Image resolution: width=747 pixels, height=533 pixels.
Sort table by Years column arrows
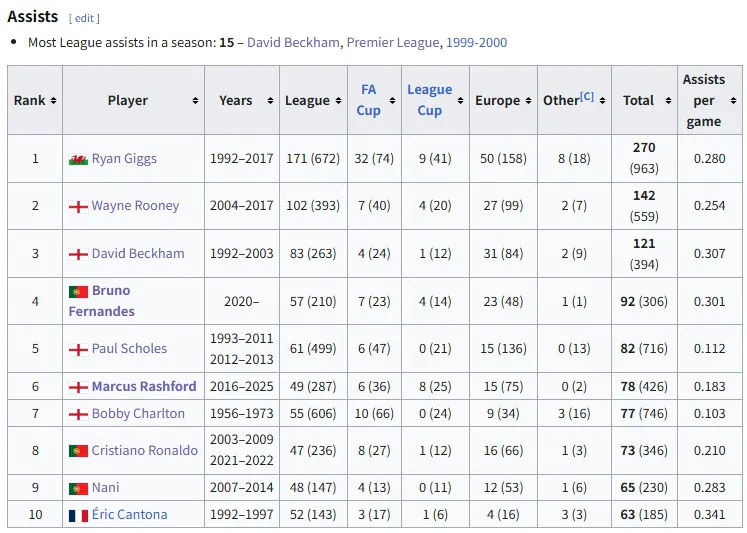(x=271, y=101)
